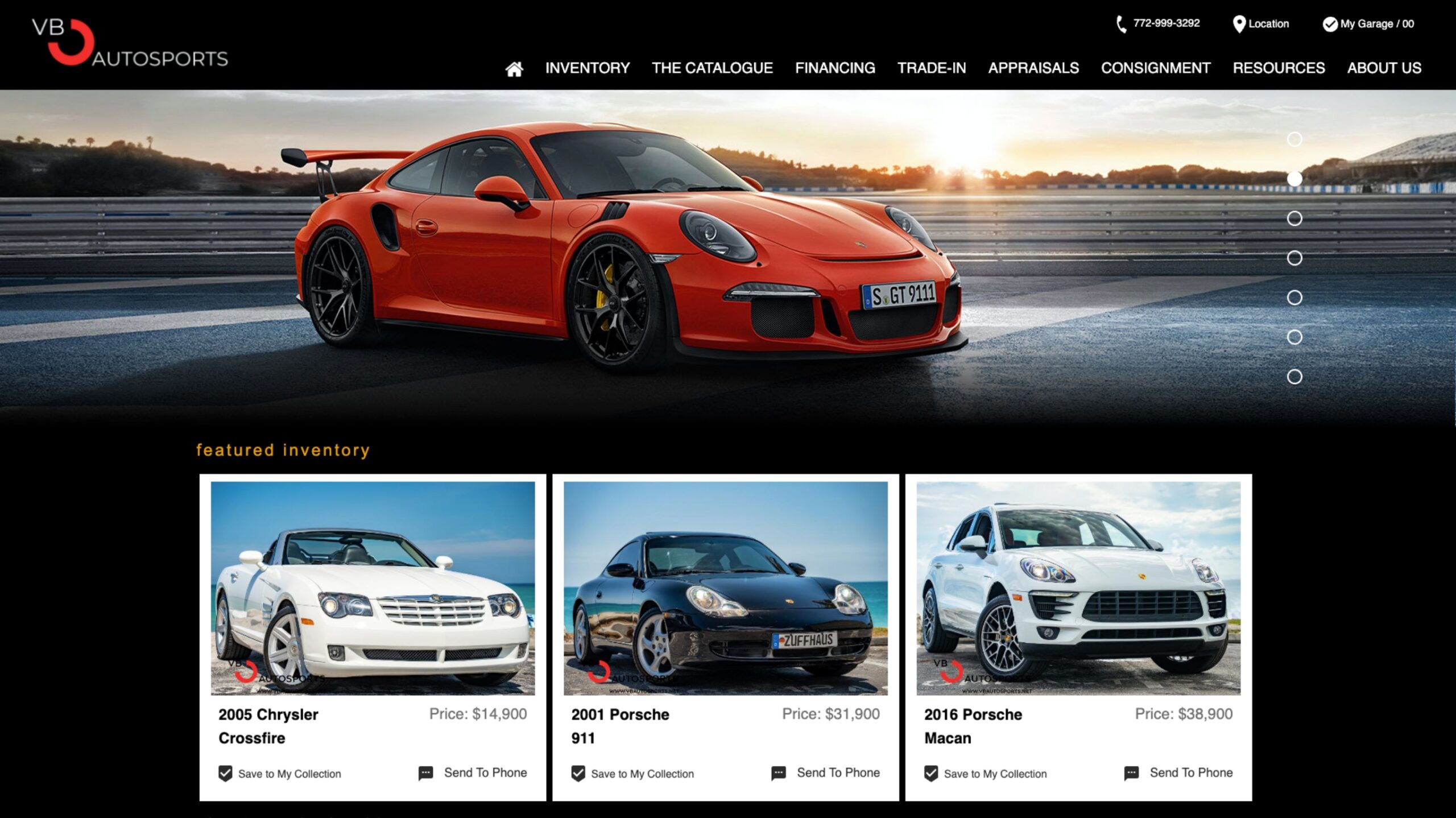Open the Resources menu
Image resolution: width=1456 pixels, height=818 pixels.
(1279, 68)
